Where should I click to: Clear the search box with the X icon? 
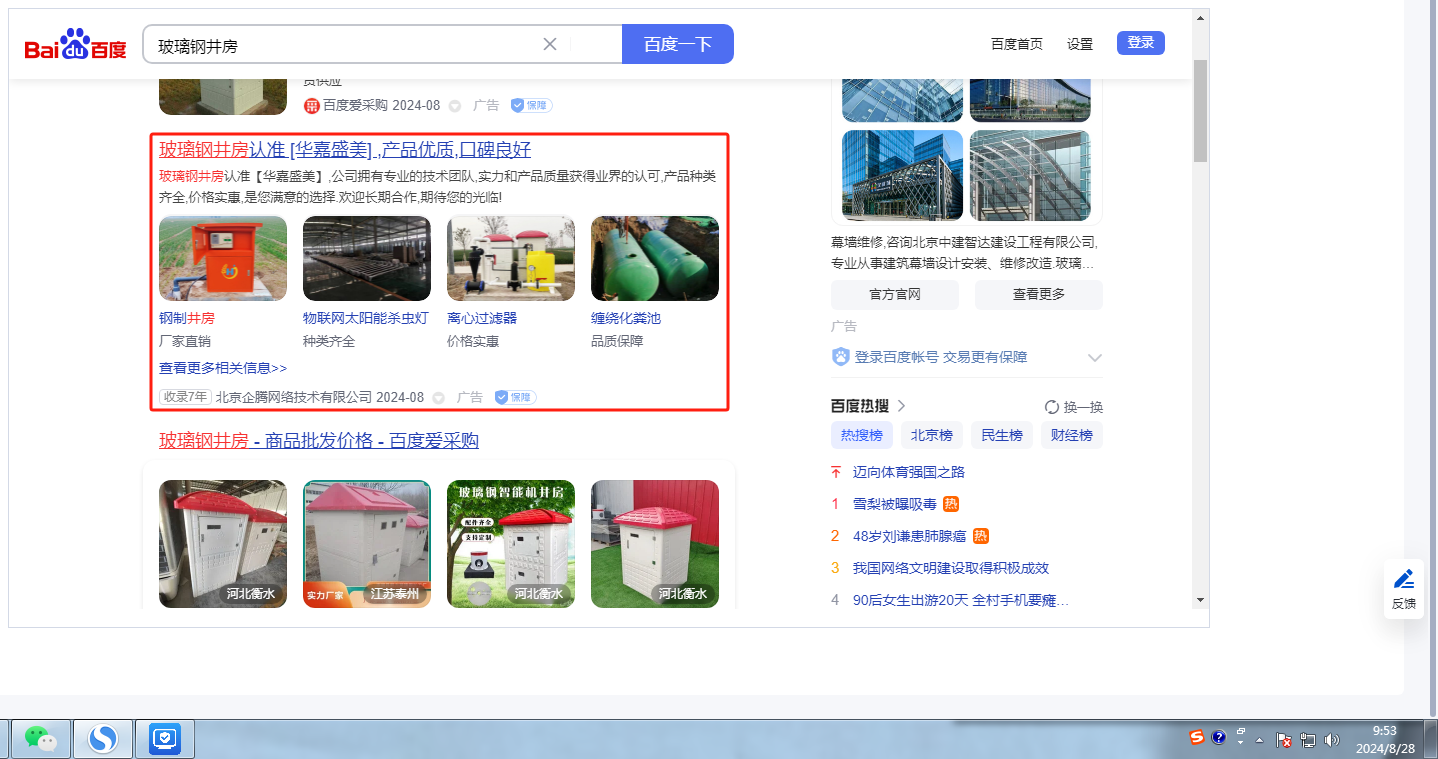pyautogui.click(x=550, y=44)
